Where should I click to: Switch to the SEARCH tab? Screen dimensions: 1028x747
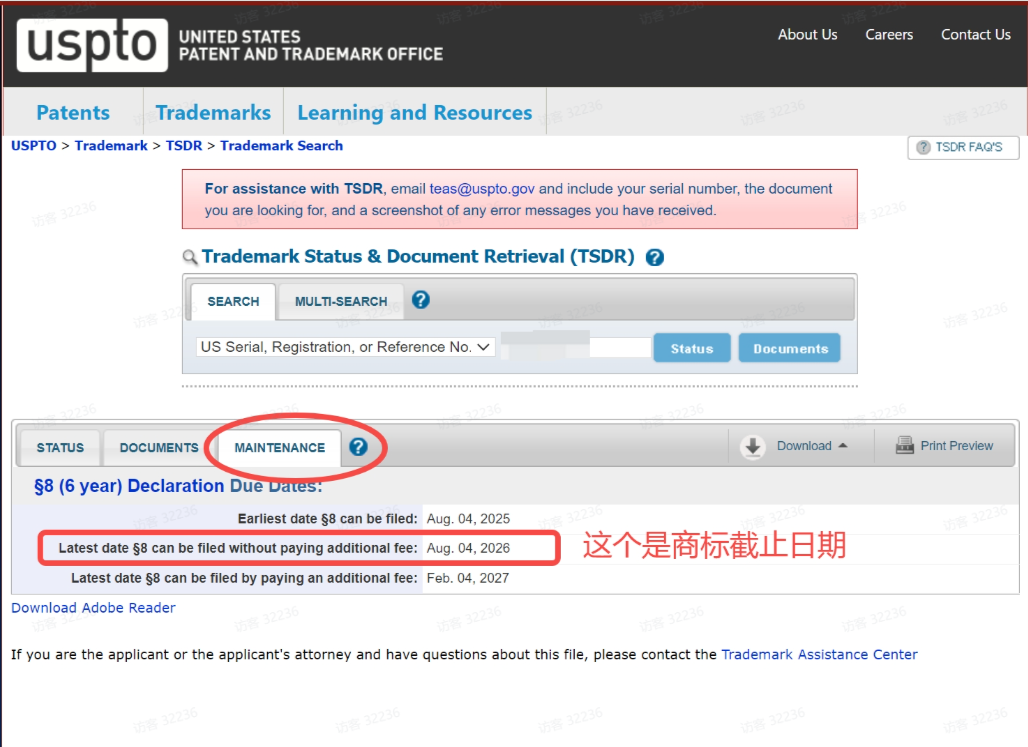click(233, 302)
